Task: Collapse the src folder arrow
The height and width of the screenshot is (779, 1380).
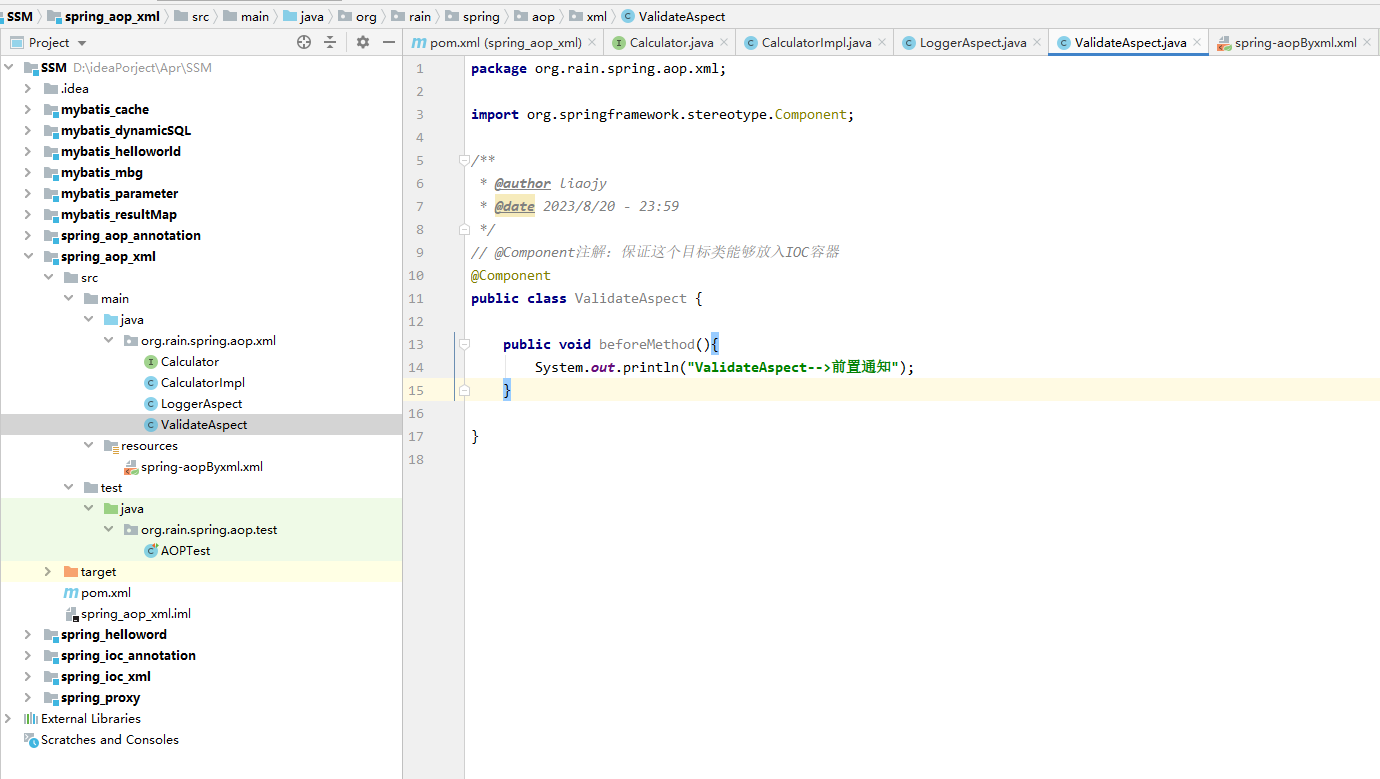Action: pos(48,278)
